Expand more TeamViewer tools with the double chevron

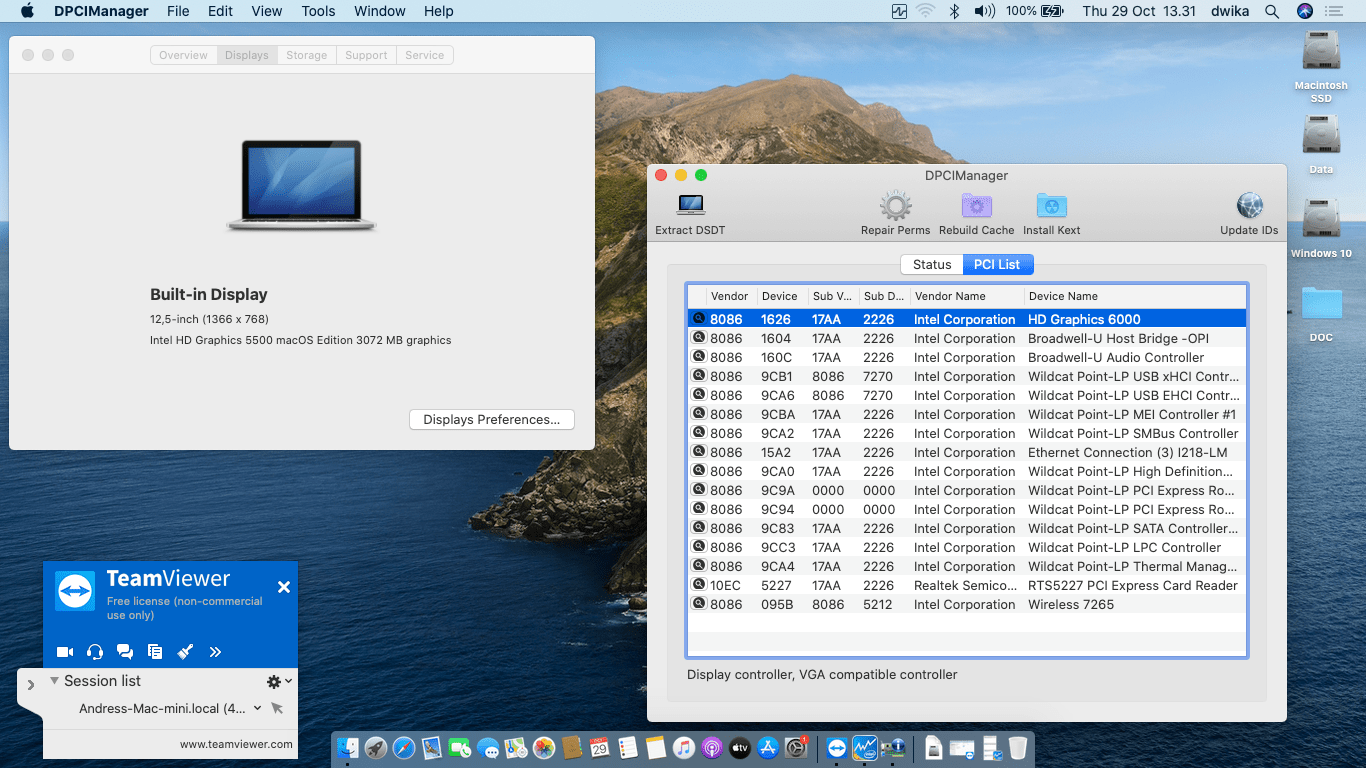coord(215,652)
